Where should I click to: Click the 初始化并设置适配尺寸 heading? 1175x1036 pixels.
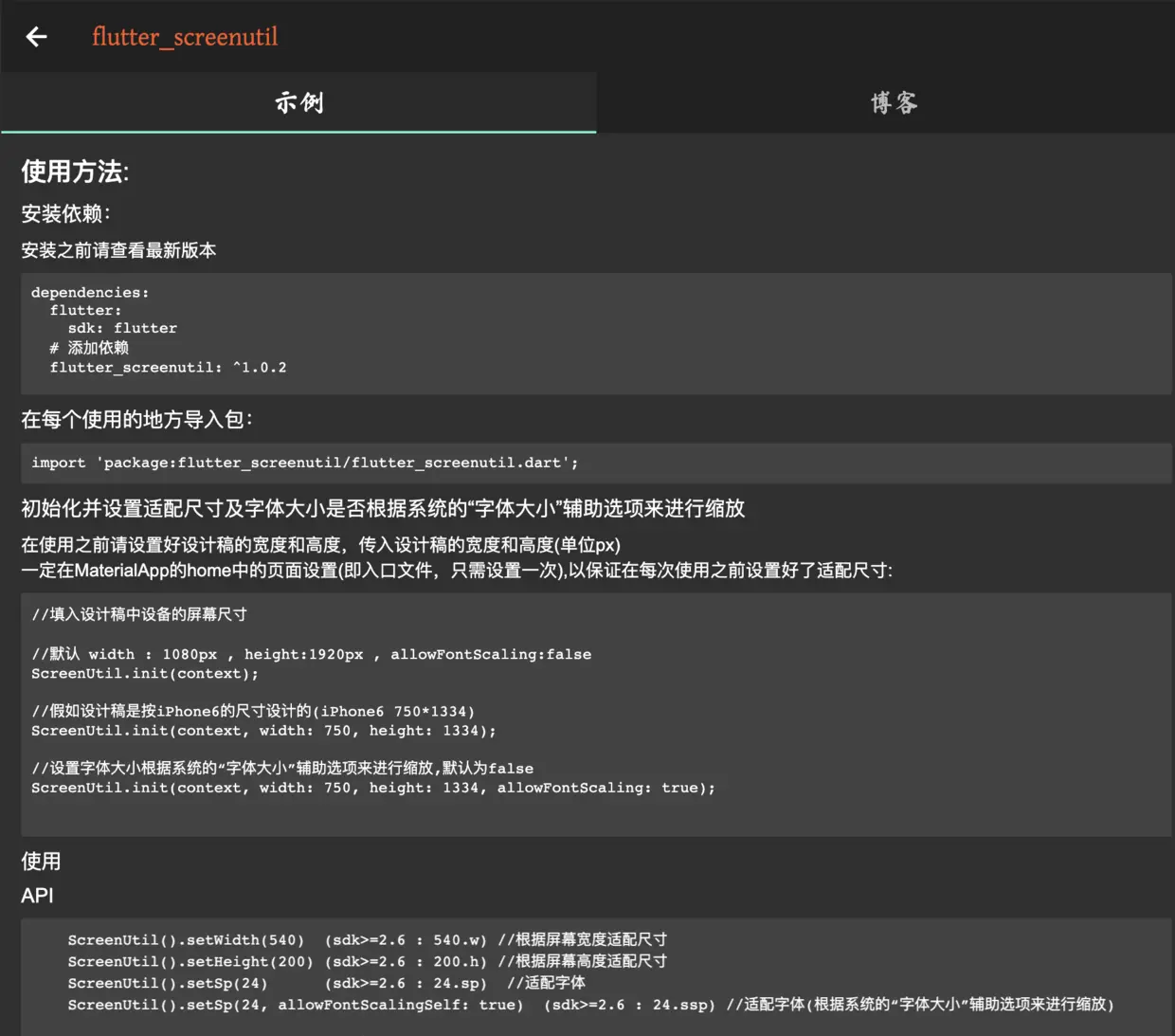point(383,509)
